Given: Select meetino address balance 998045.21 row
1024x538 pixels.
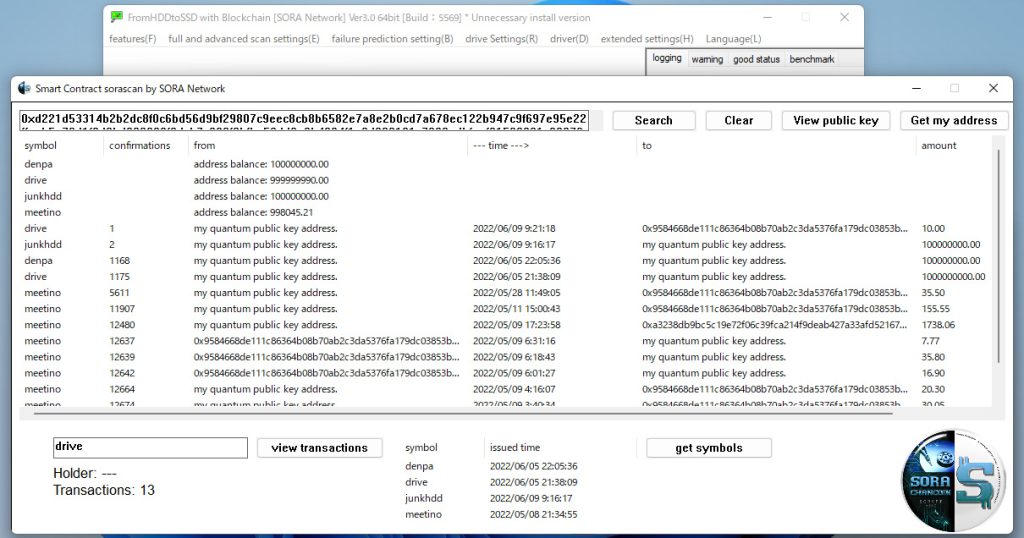Looking at the screenshot, I should [x=503, y=212].
